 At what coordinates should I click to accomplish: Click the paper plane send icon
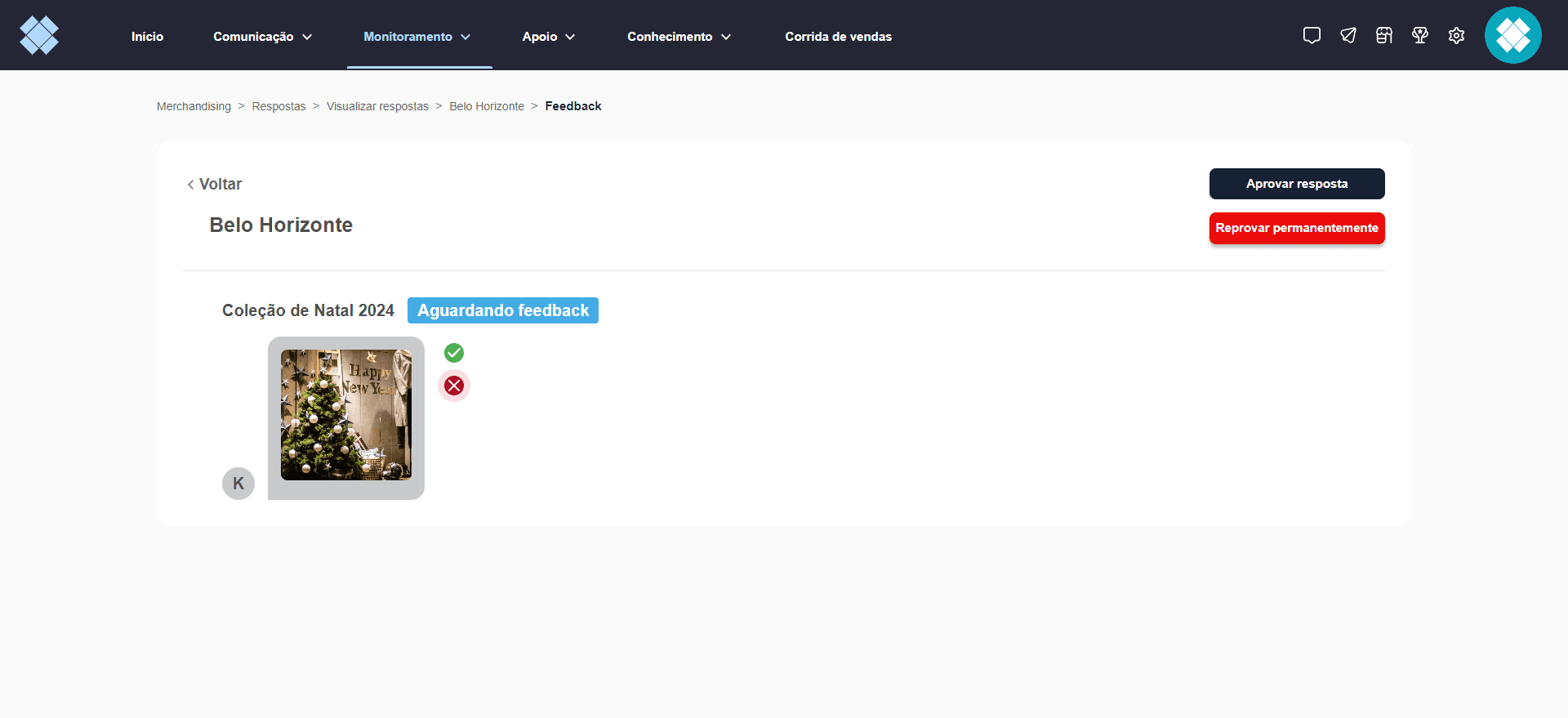click(x=1348, y=35)
